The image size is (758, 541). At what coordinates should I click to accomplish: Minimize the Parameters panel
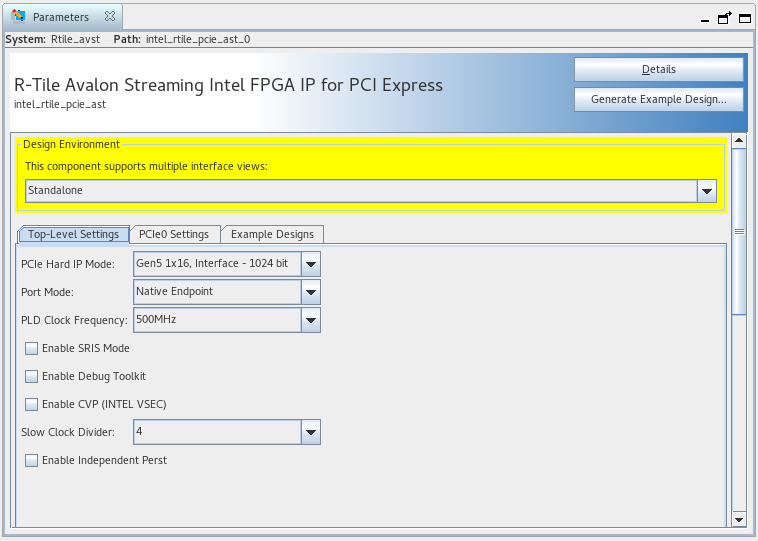click(x=706, y=18)
